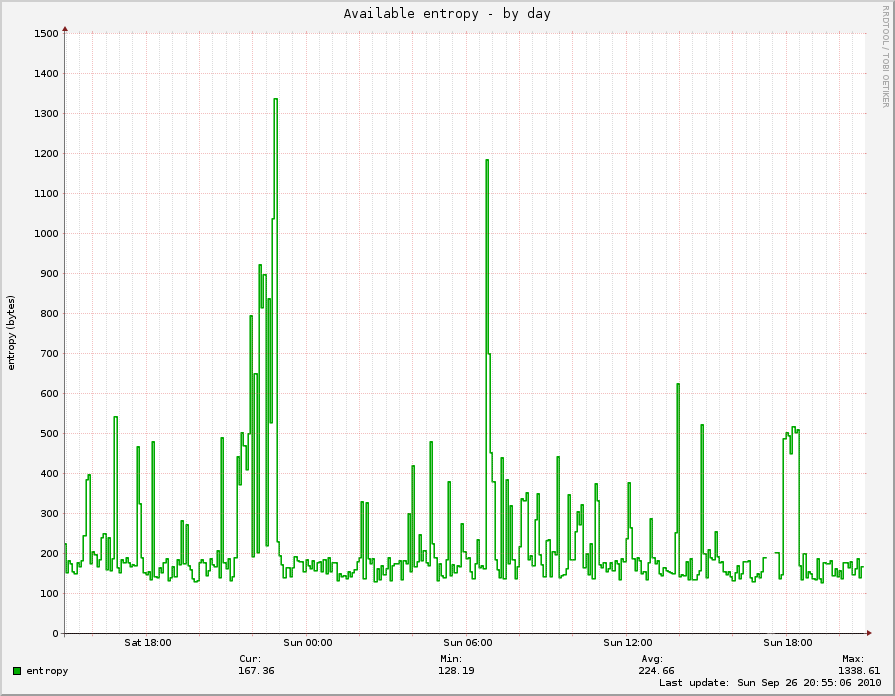Click the 800 y-axis value

coord(49,313)
